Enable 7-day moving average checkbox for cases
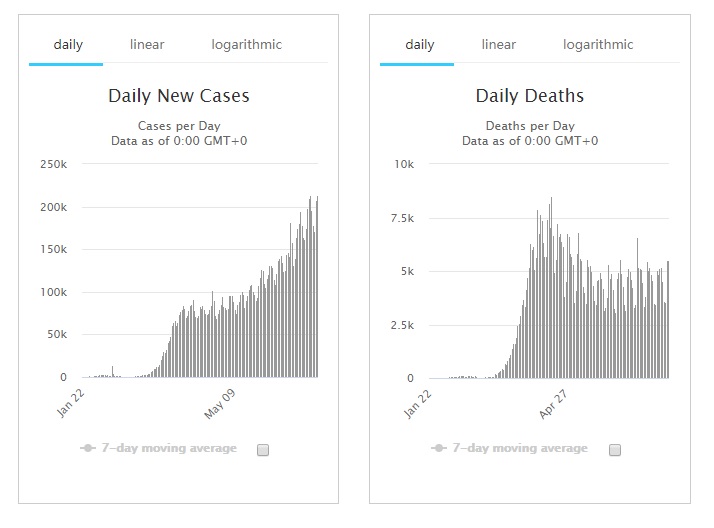Image resolution: width=714 pixels, height=528 pixels. (263, 450)
